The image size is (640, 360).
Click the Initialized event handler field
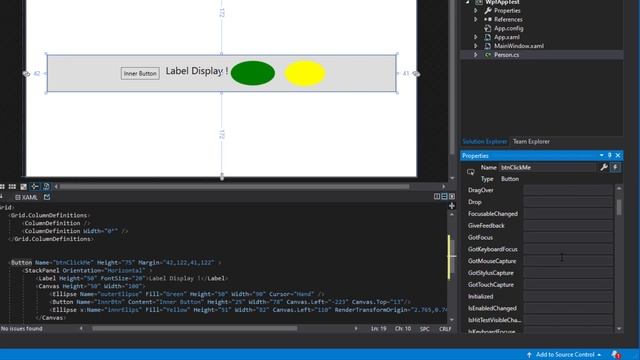click(568, 296)
